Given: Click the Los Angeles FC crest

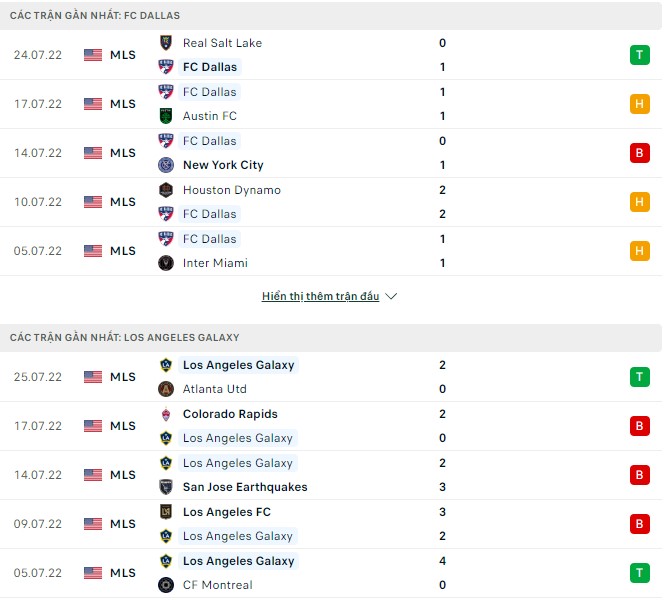Looking at the screenshot, I should point(166,512).
